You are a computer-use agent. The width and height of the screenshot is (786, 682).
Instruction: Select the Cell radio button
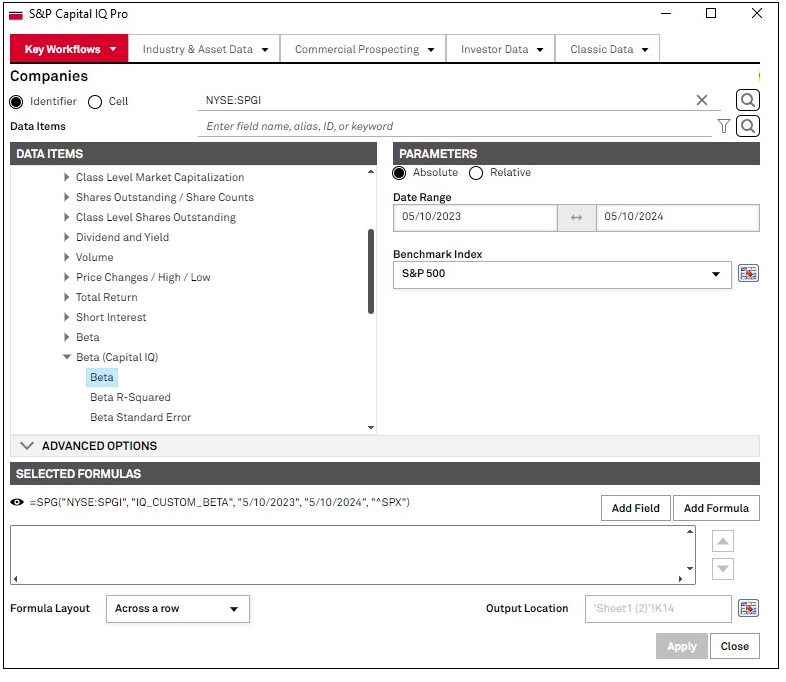pyautogui.click(x=95, y=101)
